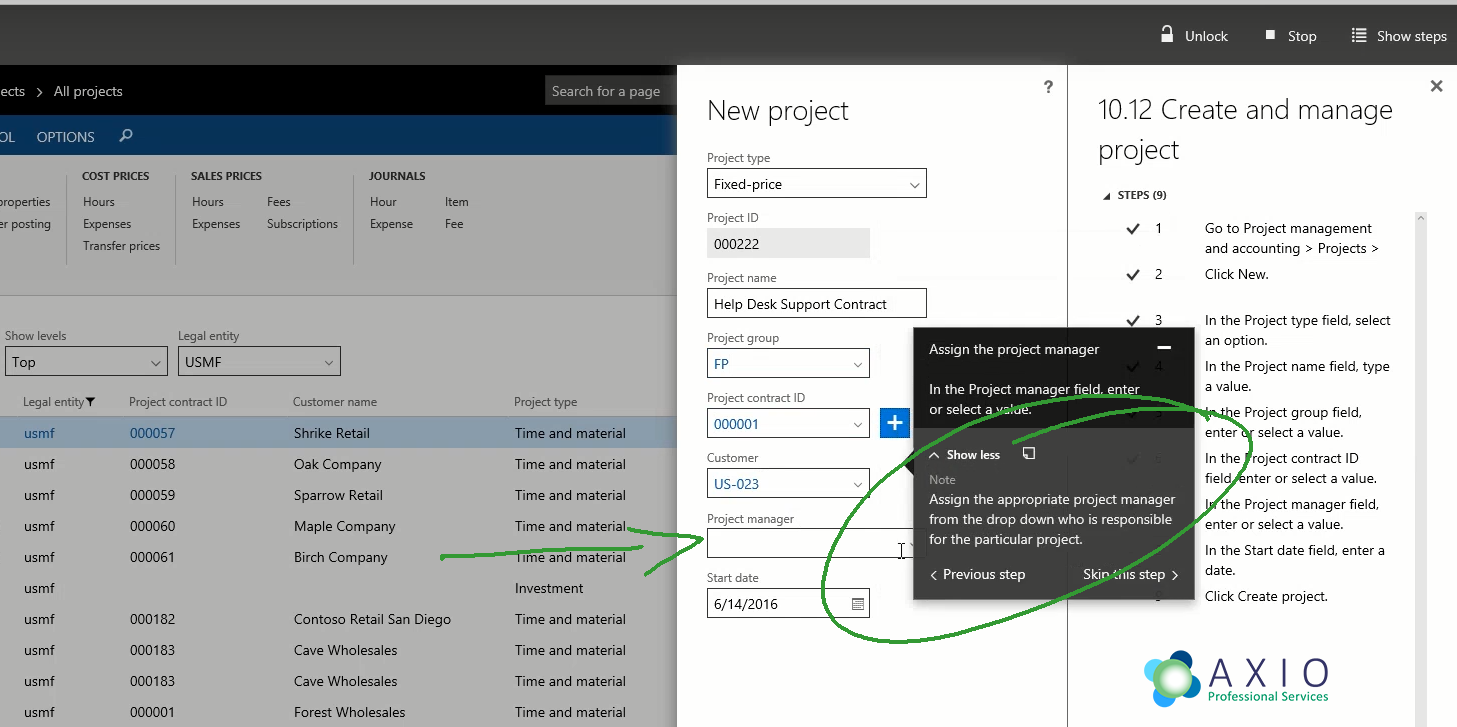Viewport: 1457px width, 727px height.
Task: Click step 1 Go to Project management
Action: click(x=1291, y=238)
